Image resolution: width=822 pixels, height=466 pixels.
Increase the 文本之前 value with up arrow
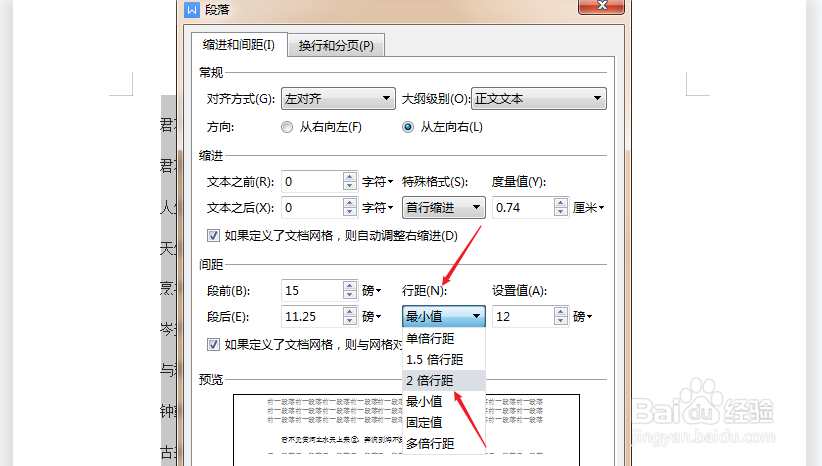pyautogui.click(x=350, y=177)
